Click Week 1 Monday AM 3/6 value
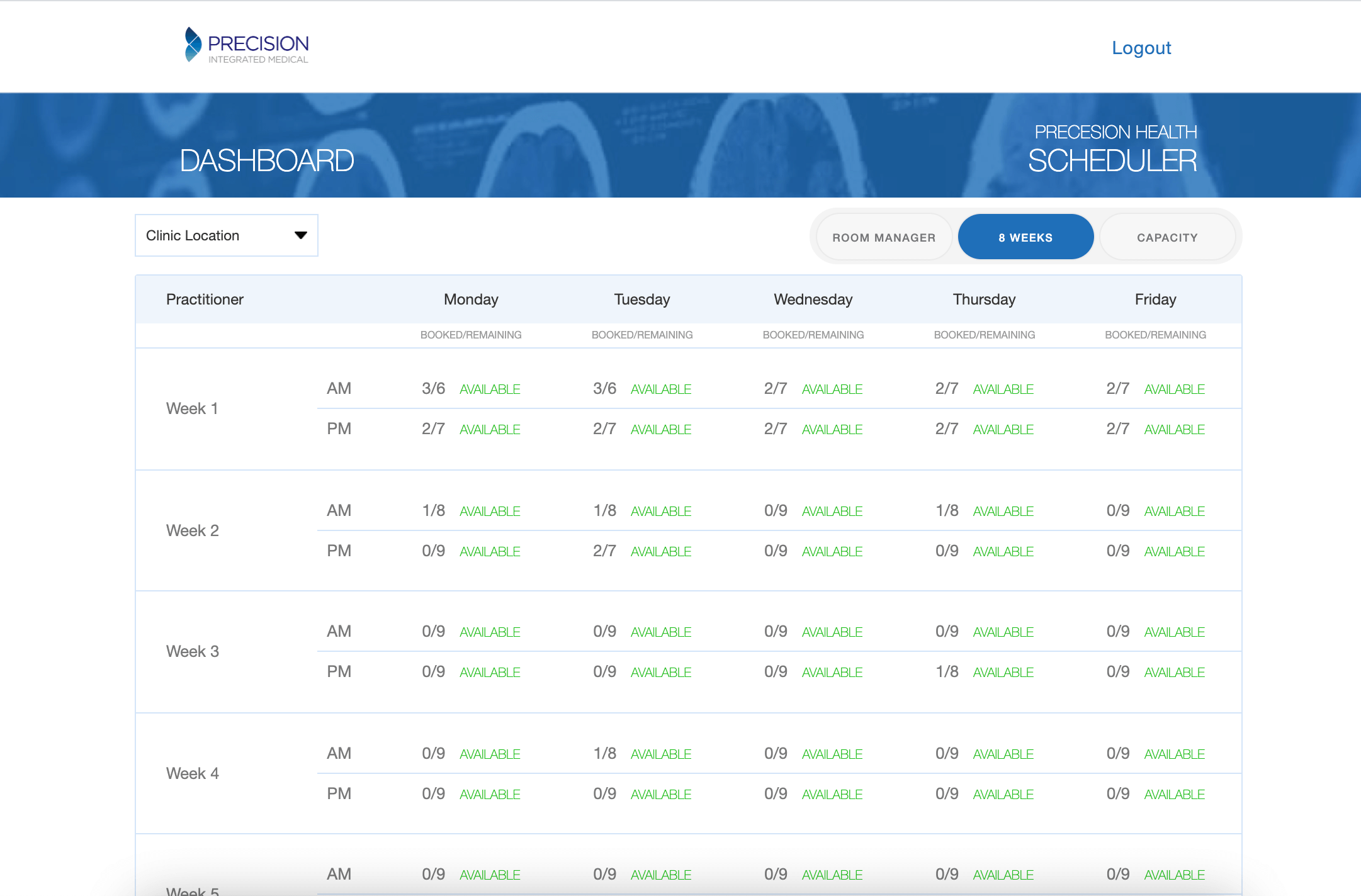 pos(434,388)
